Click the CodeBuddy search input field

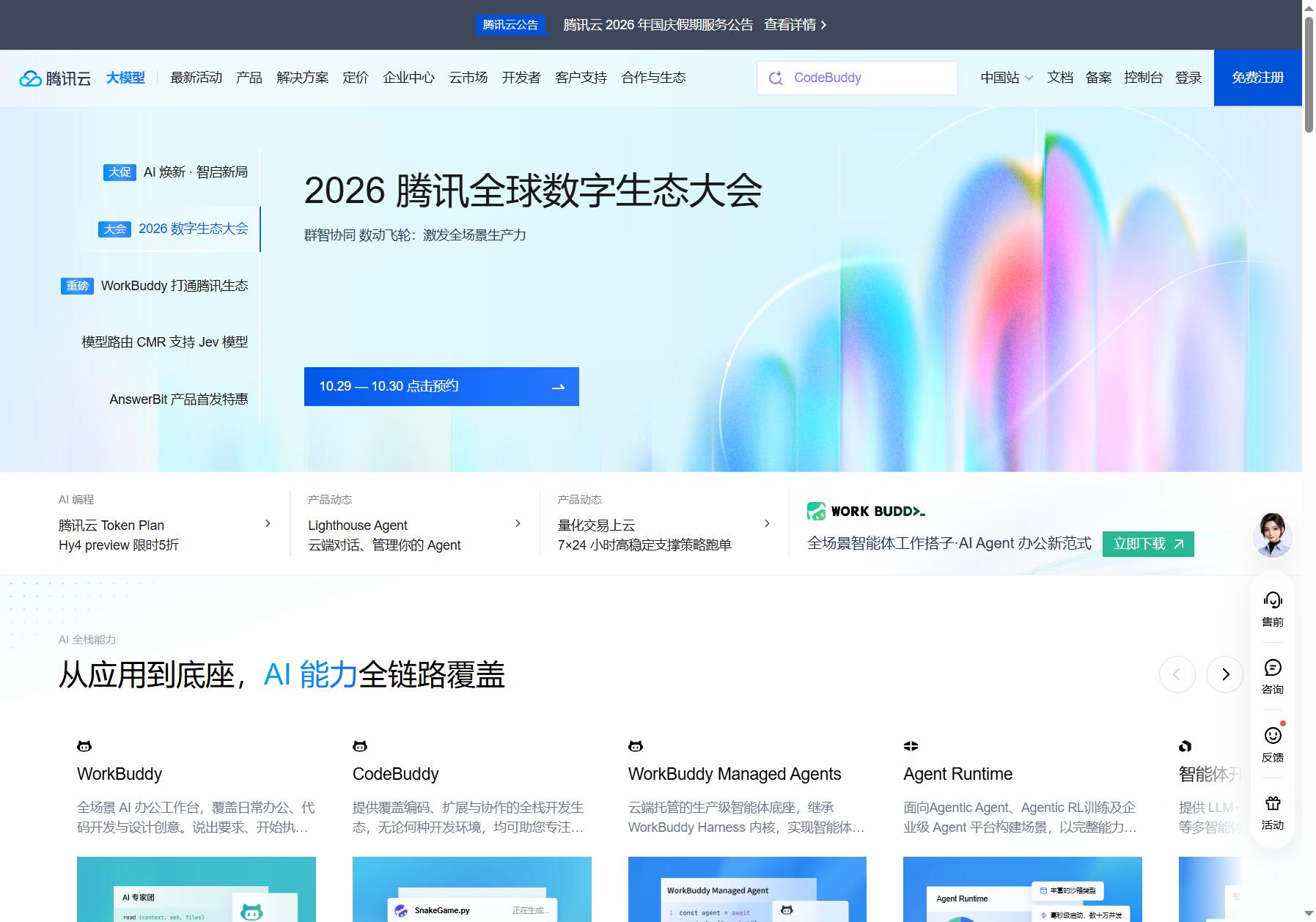pyautogui.click(x=857, y=78)
